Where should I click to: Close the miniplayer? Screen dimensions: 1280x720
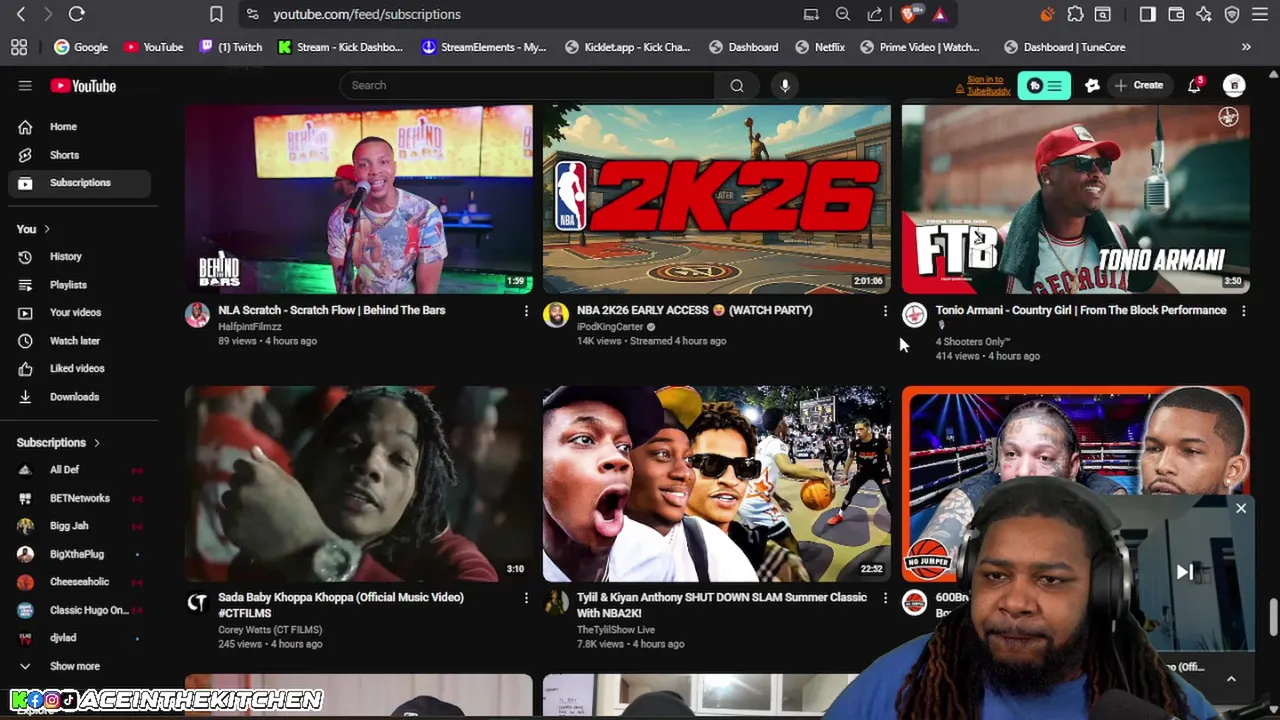point(1241,509)
